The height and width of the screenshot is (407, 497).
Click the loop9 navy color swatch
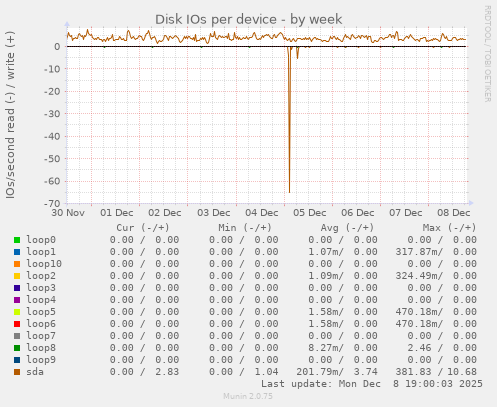17,360
